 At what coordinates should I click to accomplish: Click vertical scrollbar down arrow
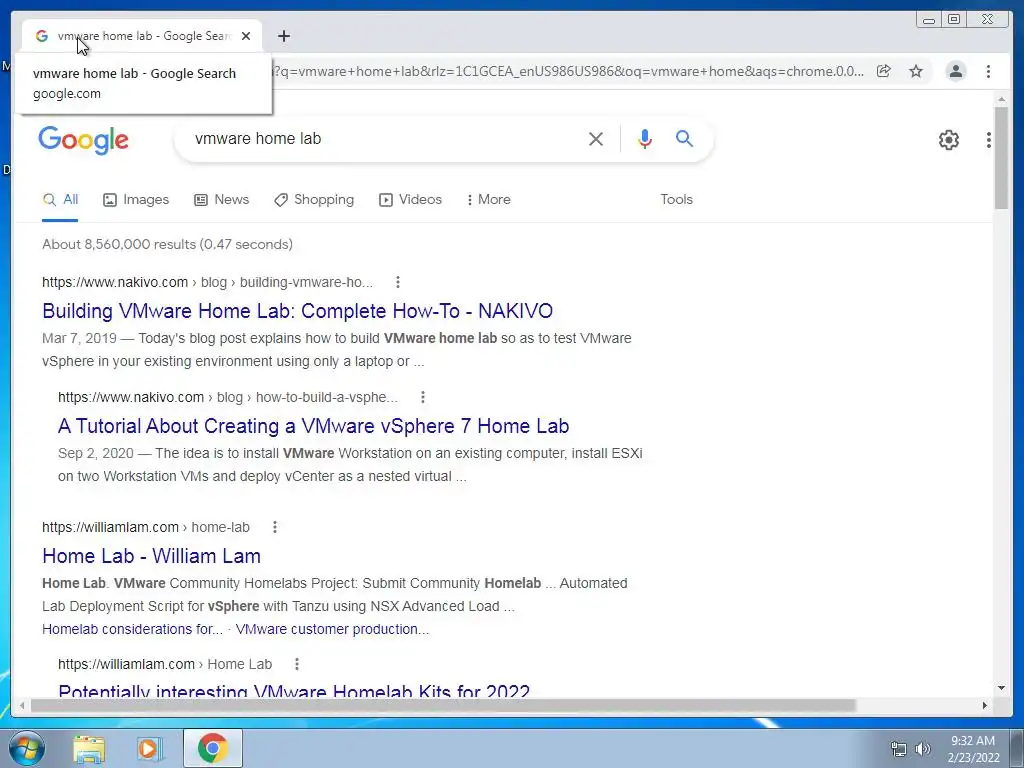1002,688
